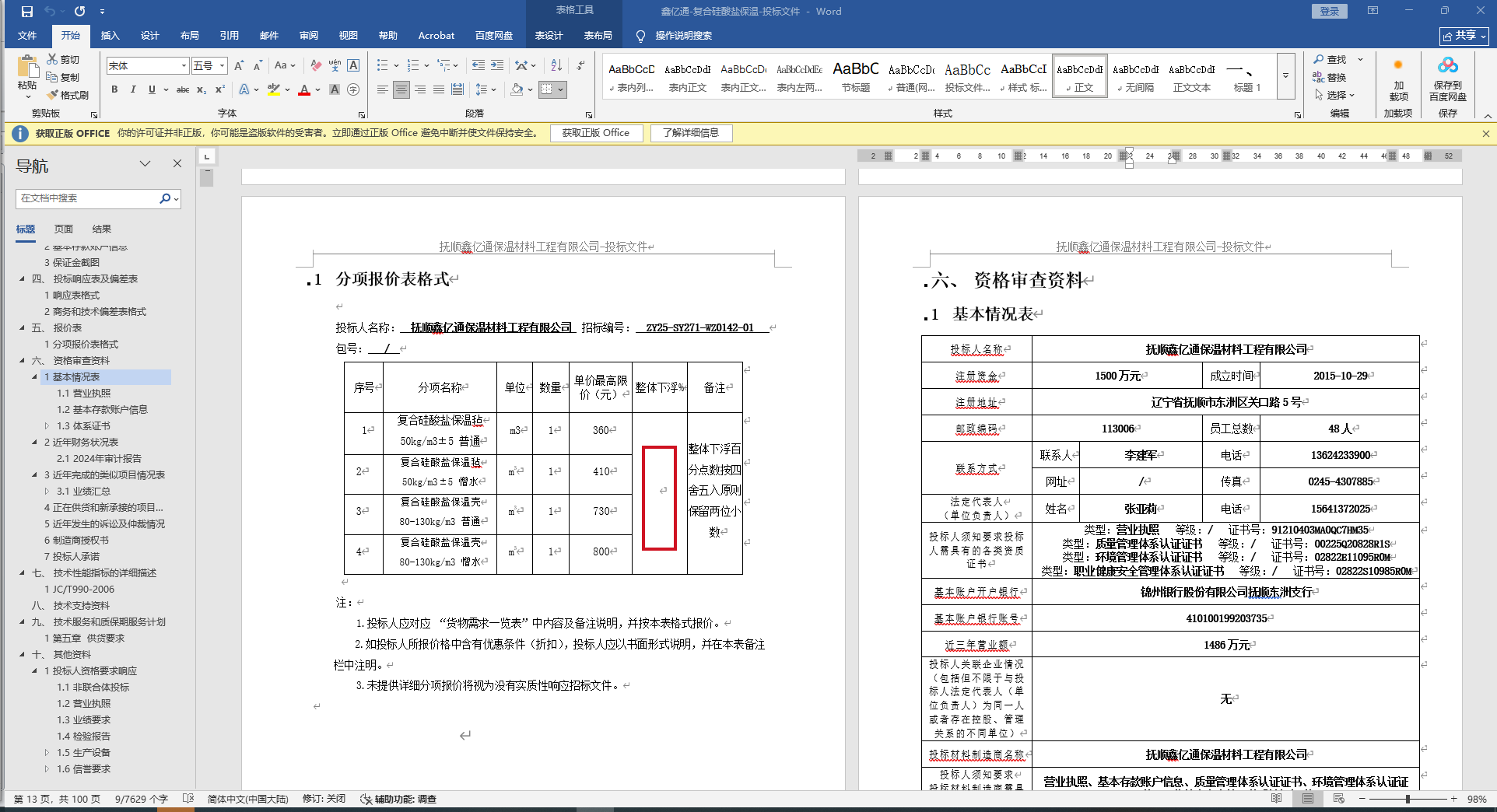Decrease font size with shrink font icon
1497x812 pixels.
[258, 66]
